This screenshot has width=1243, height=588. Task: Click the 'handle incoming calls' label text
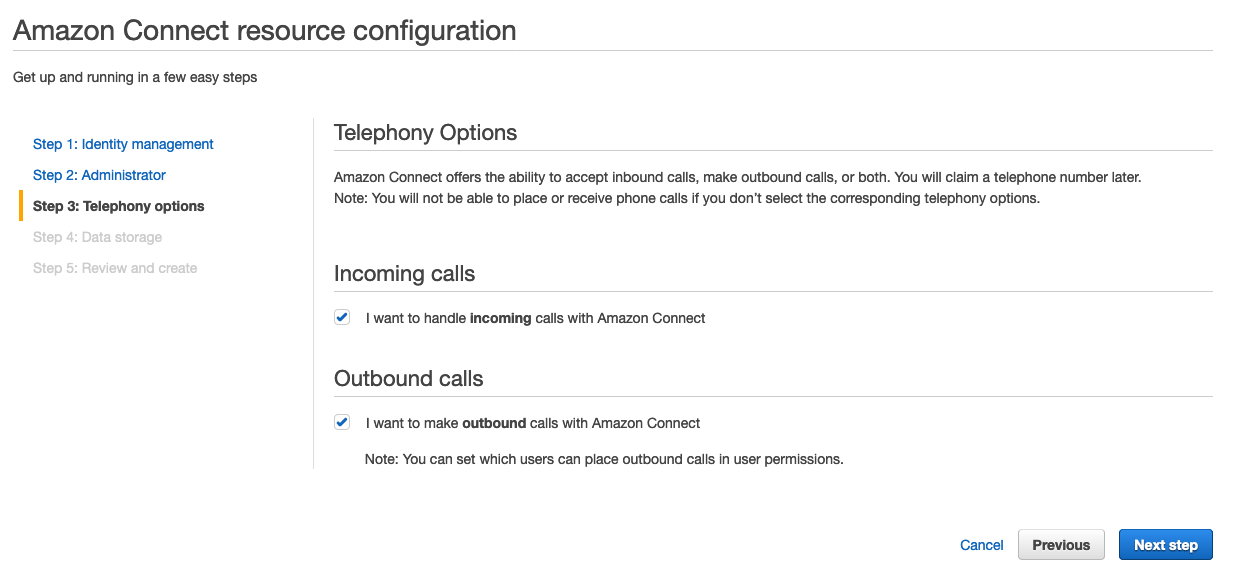[x=535, y=318]
